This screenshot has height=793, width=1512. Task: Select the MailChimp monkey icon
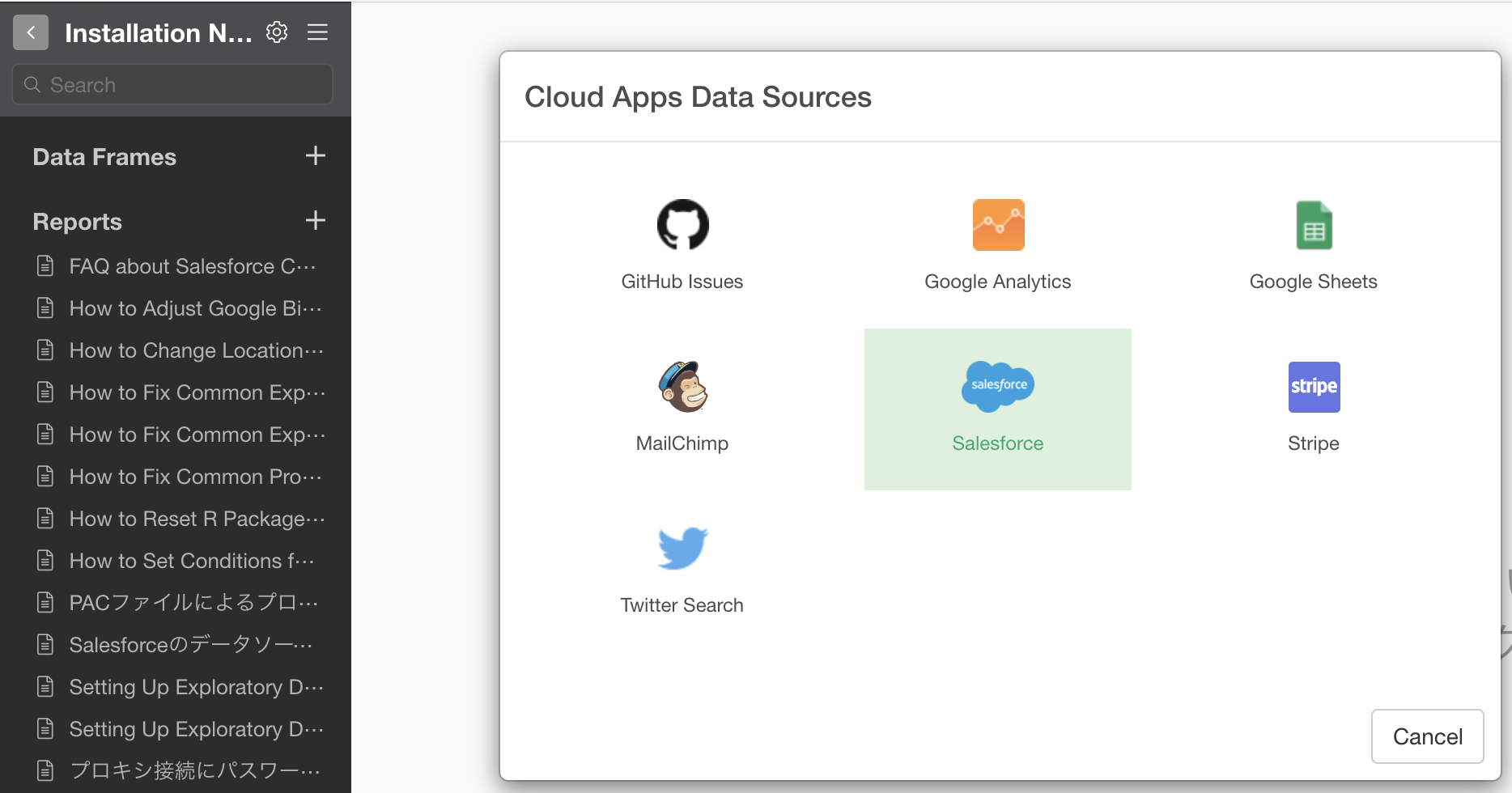[x=682, y=387]
